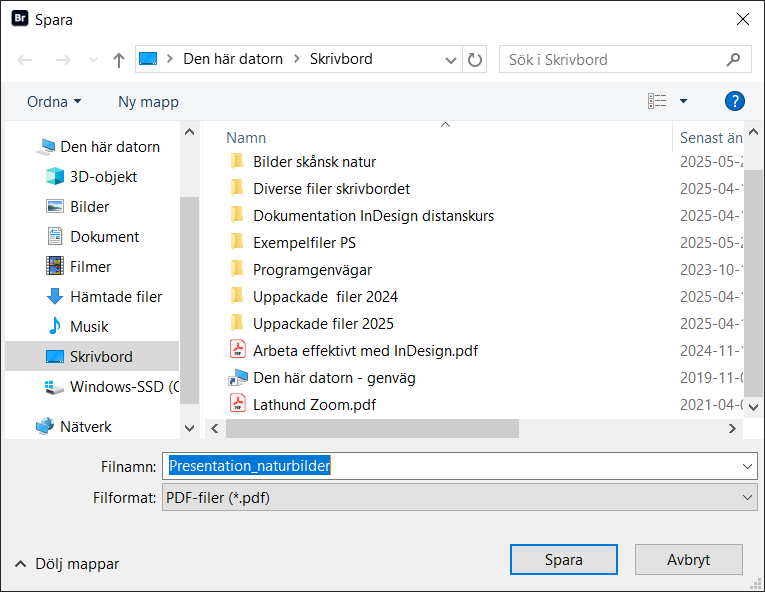Click the refresh button beside address bar

coord(476,59)
